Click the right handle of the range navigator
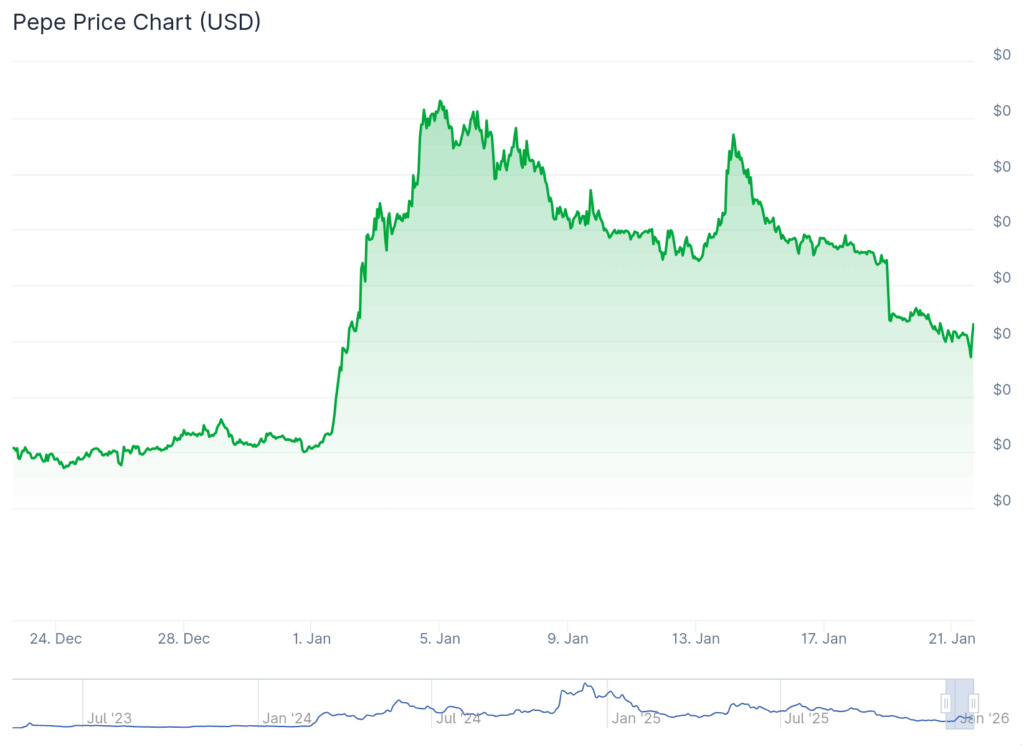1024x747 pixels. 973,703
